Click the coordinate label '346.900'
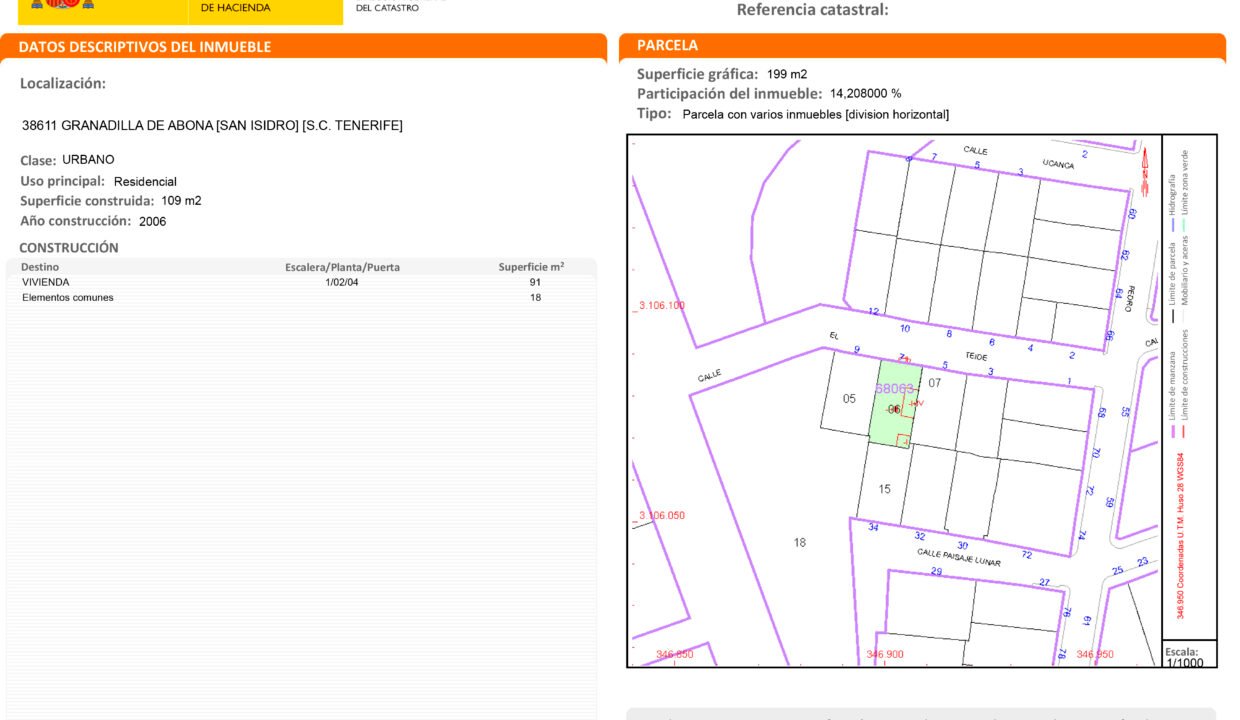Image resolution: width=1240 pixels, height=720 pixels. pos(885,655)
